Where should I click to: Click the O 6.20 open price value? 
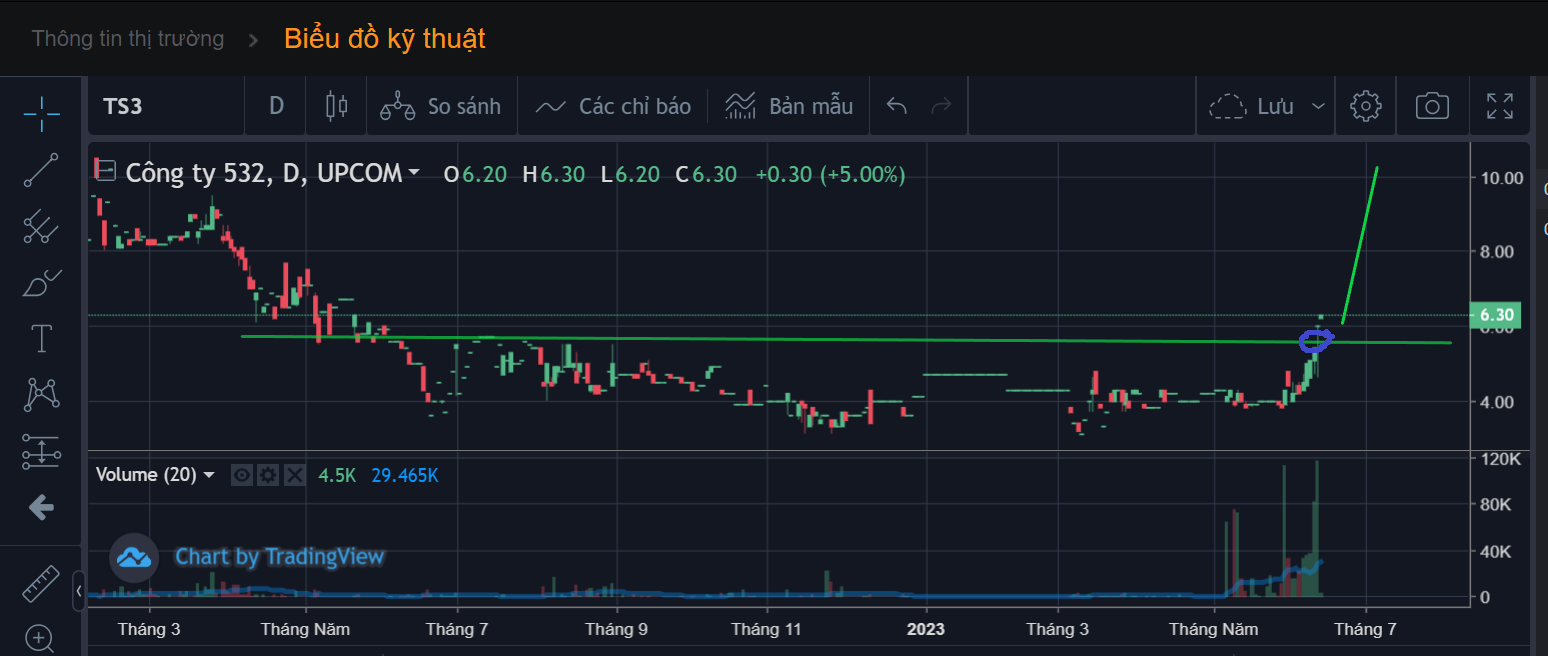[476, 174]
